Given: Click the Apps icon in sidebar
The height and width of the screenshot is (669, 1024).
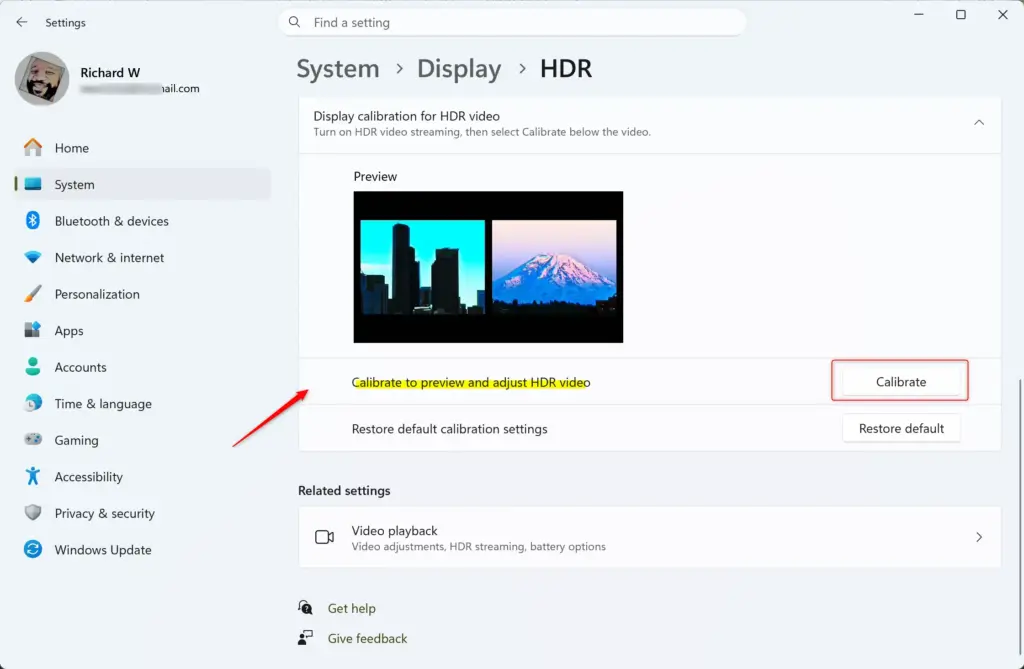Looking at the screenshot, I should [x=33, y=330].
